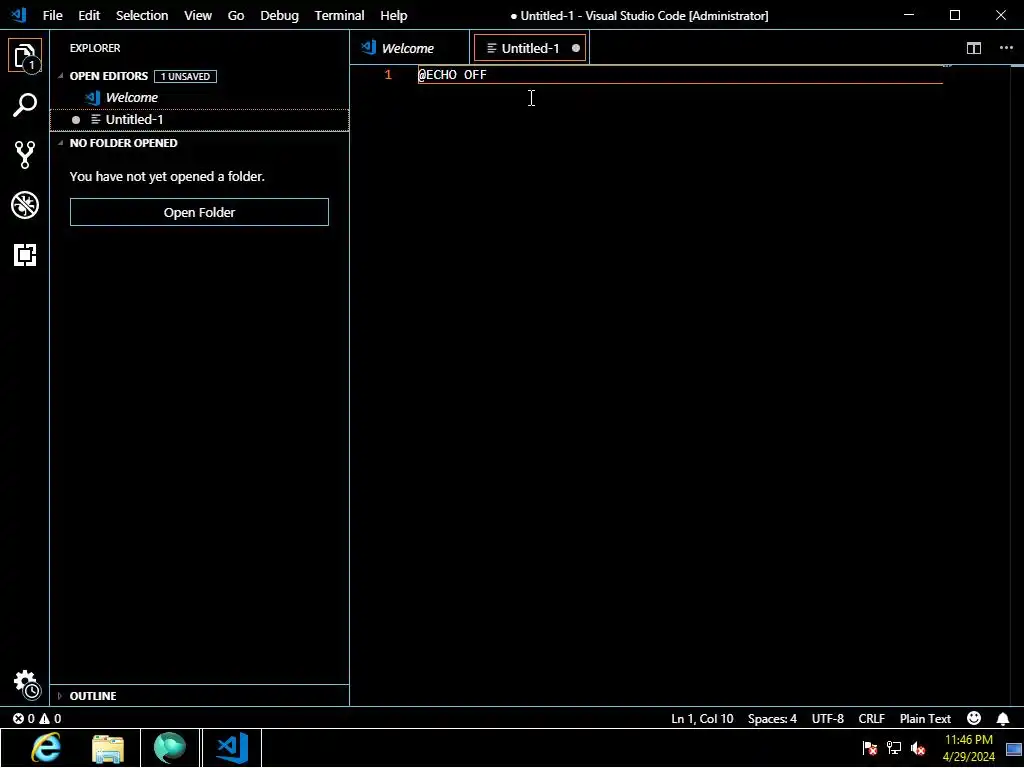
Task: Click the warnings count icon in status bar
Action: pos(44,718)
